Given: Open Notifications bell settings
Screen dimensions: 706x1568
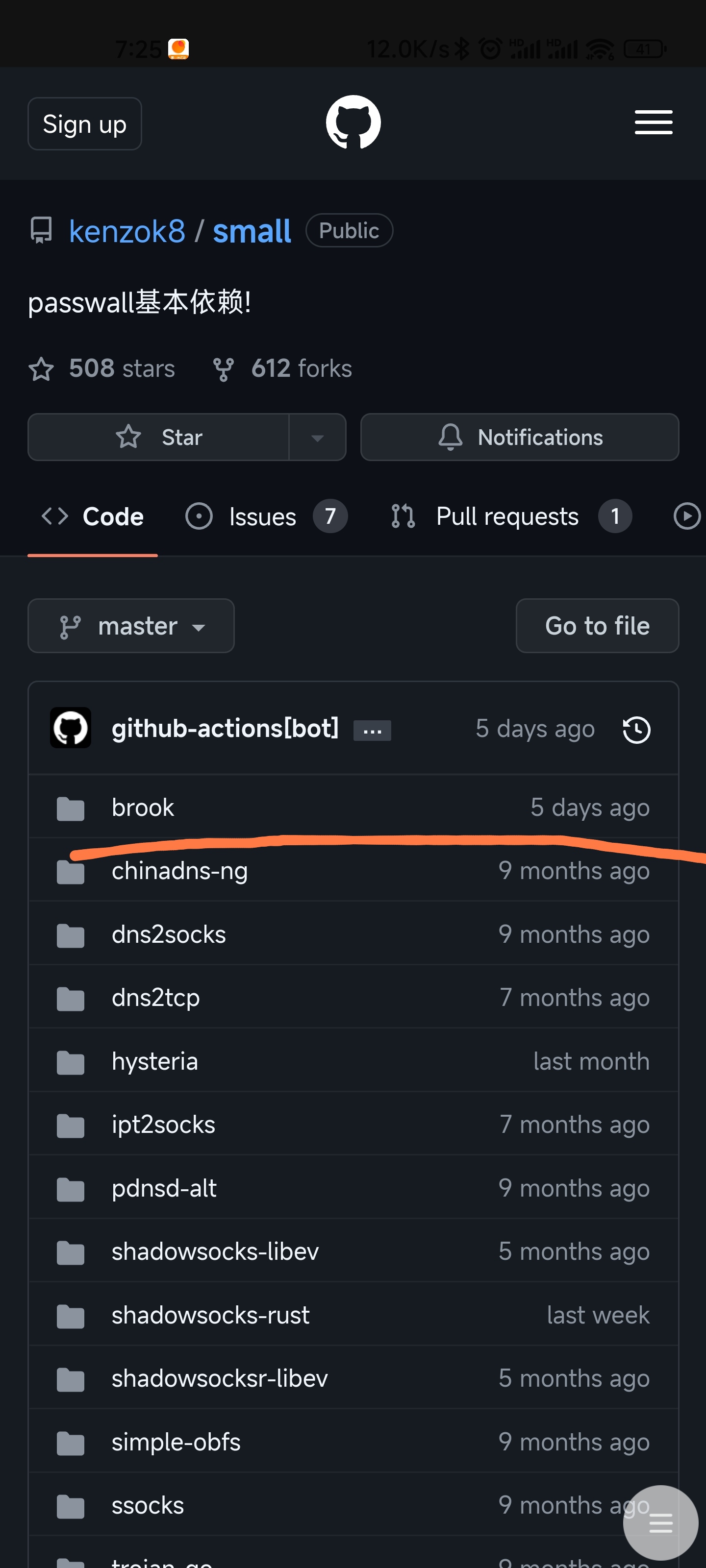Looking at the screenshot, I should (x=520, y=437).
